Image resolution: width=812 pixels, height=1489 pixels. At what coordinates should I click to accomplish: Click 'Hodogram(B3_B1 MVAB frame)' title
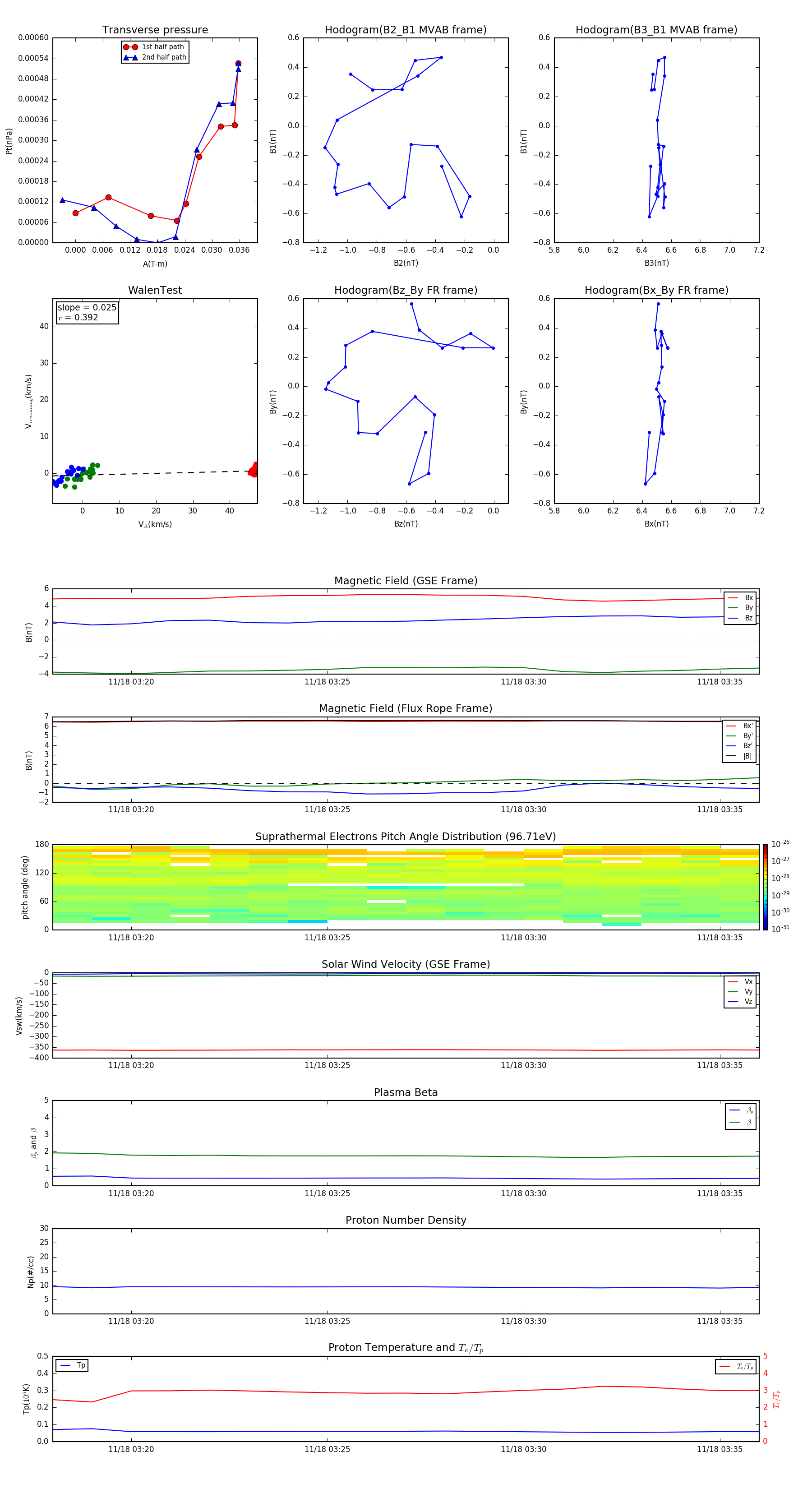(x=656, y=30)
